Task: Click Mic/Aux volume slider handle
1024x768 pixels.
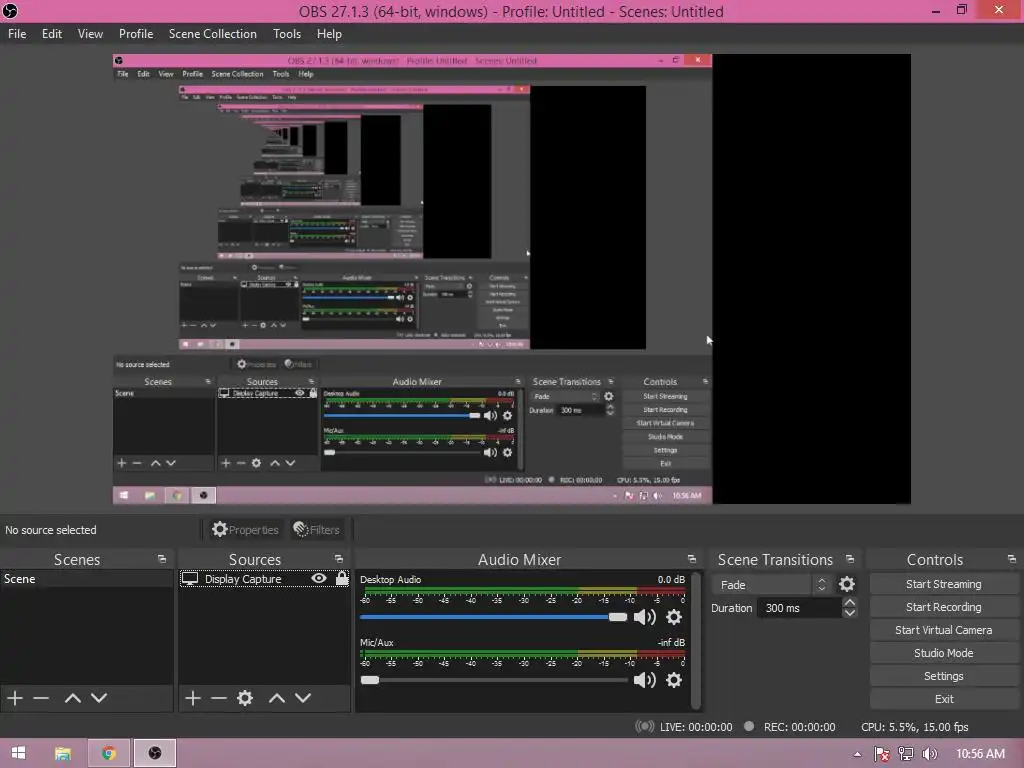Action: coord(370,680)
